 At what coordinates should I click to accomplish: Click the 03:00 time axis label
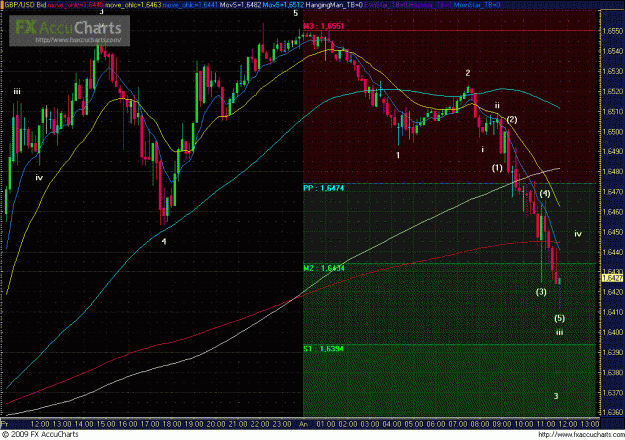(x=370, y=424)
